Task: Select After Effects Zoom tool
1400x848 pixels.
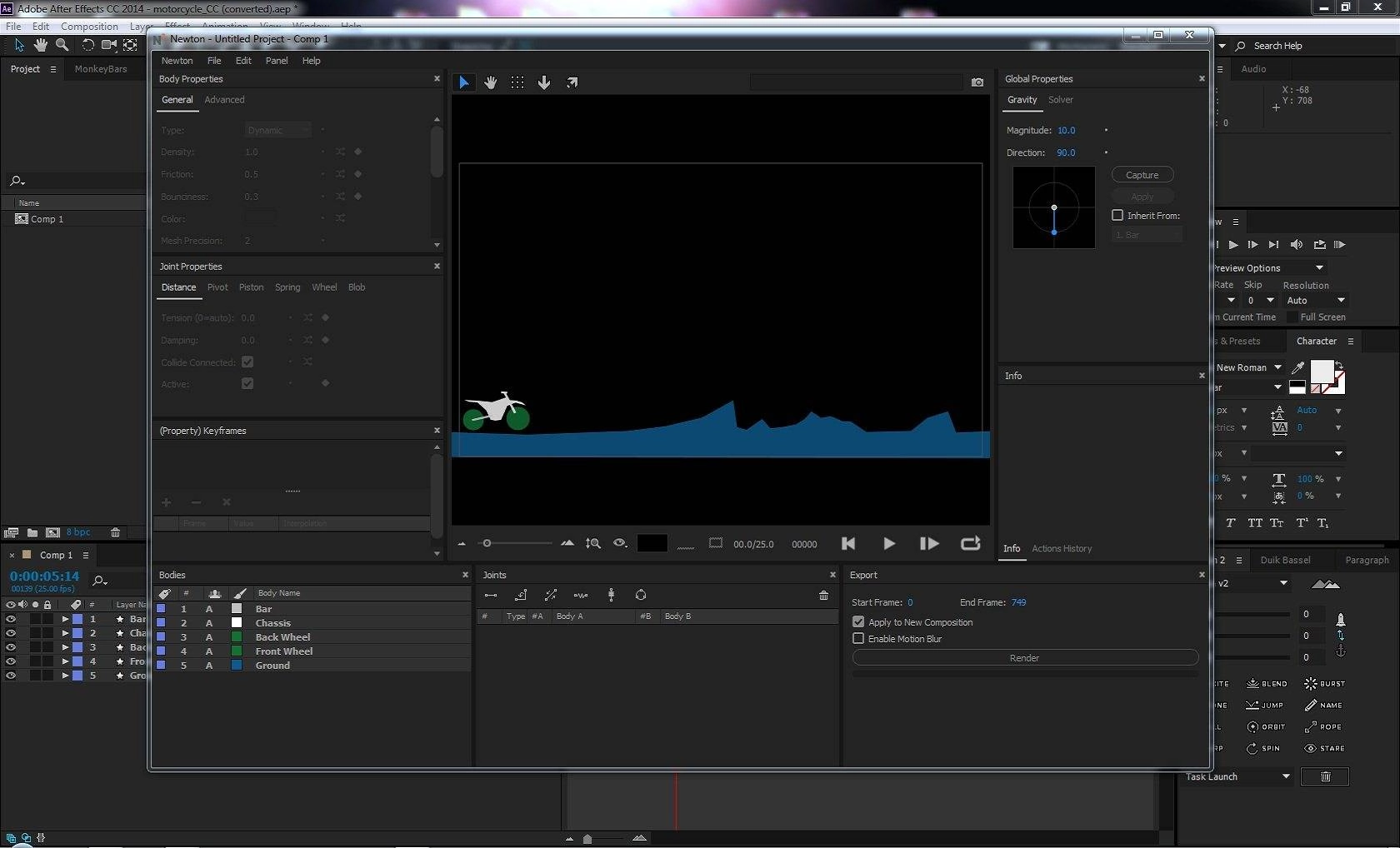Action: tap(62, 44)
